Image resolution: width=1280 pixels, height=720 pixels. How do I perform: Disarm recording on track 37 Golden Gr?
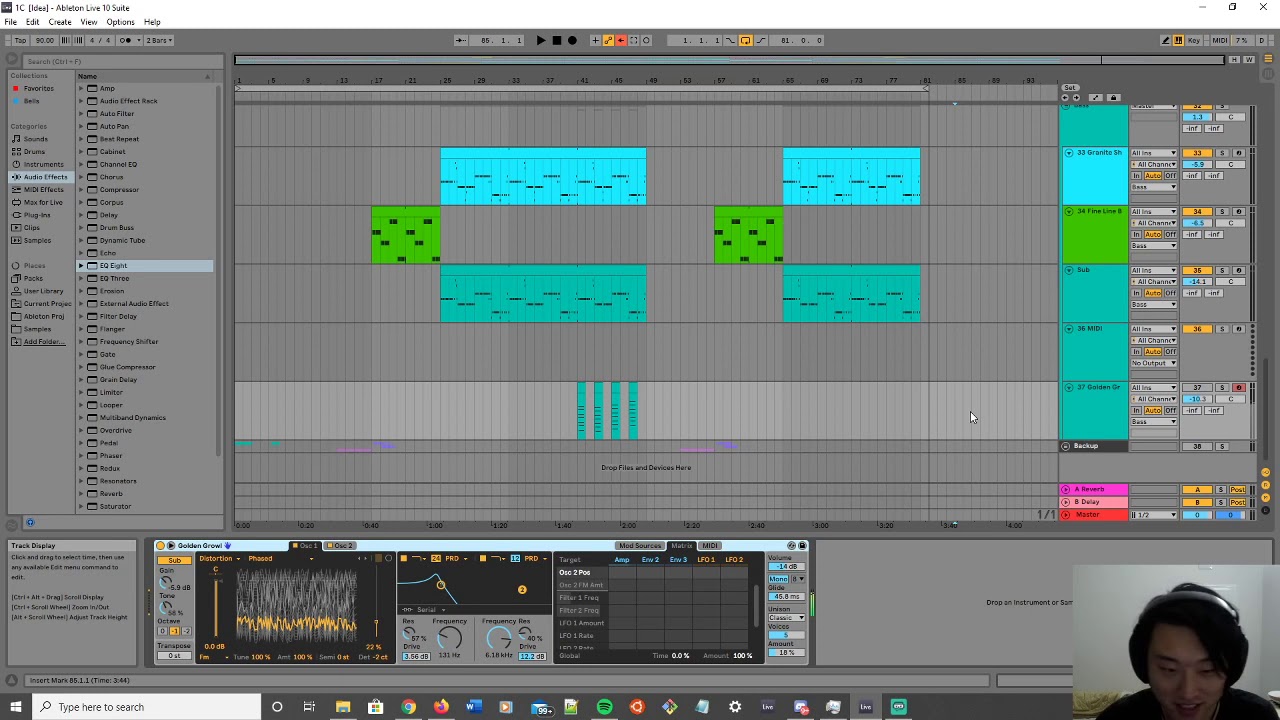click(x=1238, y=387)
